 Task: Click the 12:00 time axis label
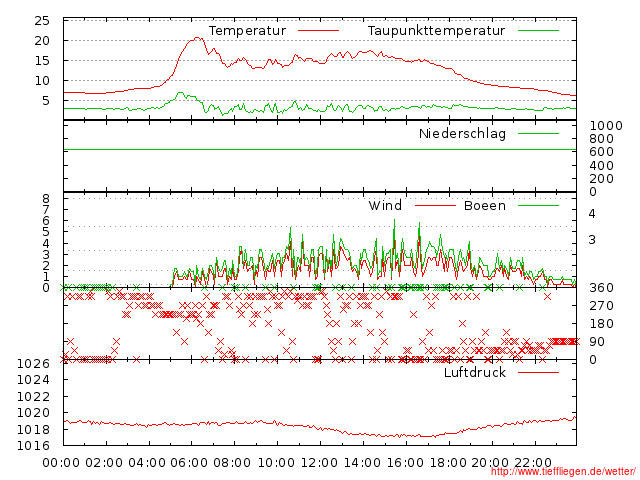click(x=320, y=462)
